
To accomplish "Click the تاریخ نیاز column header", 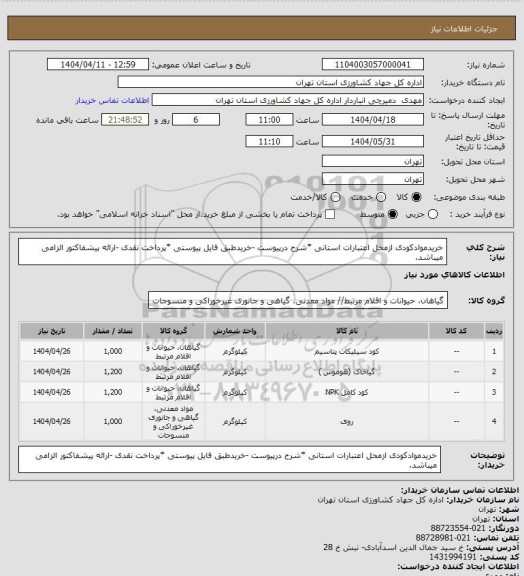I will tap(51, 331).
